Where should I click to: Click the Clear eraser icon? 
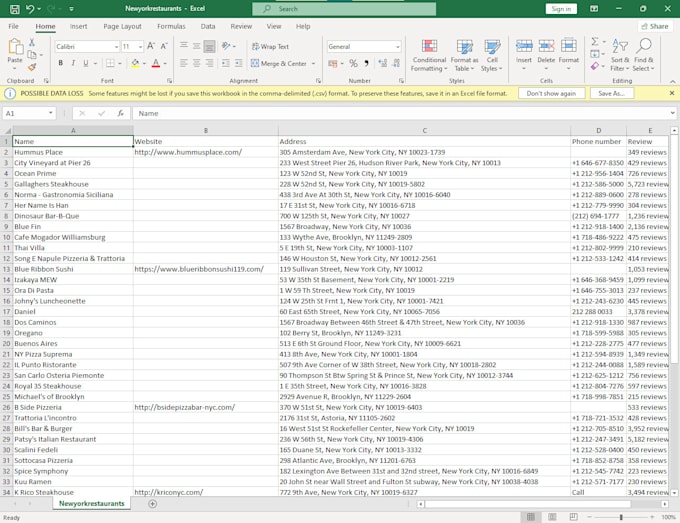click(595, 66)
